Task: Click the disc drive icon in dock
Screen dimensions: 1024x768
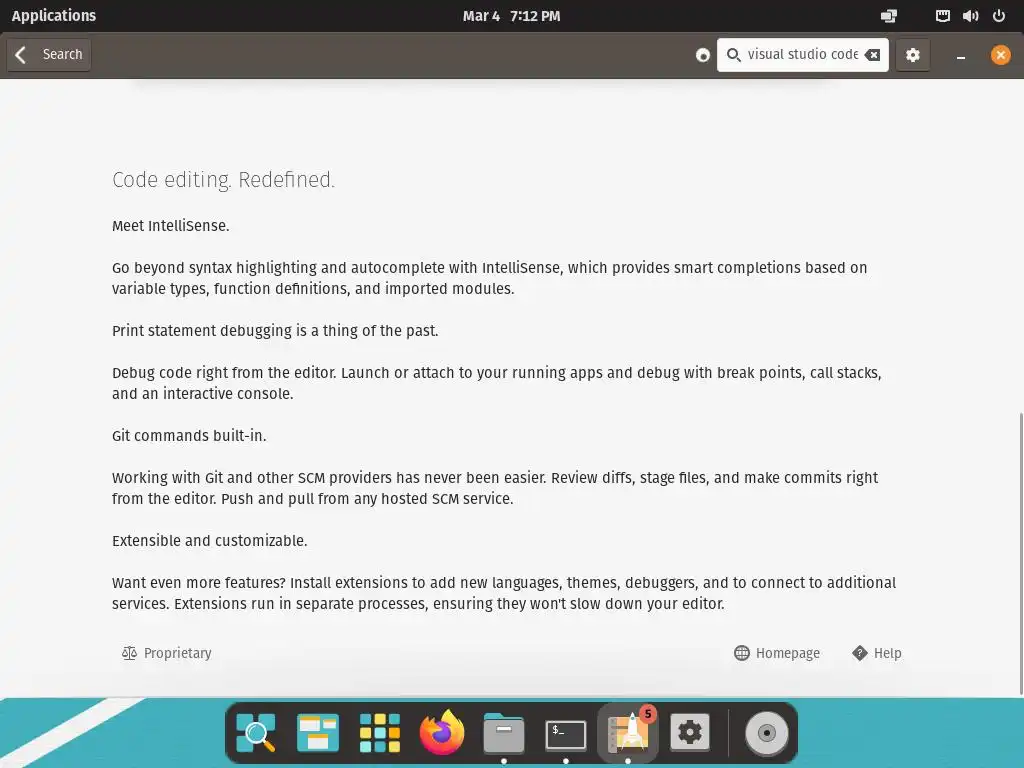Action: coord(767,733)
